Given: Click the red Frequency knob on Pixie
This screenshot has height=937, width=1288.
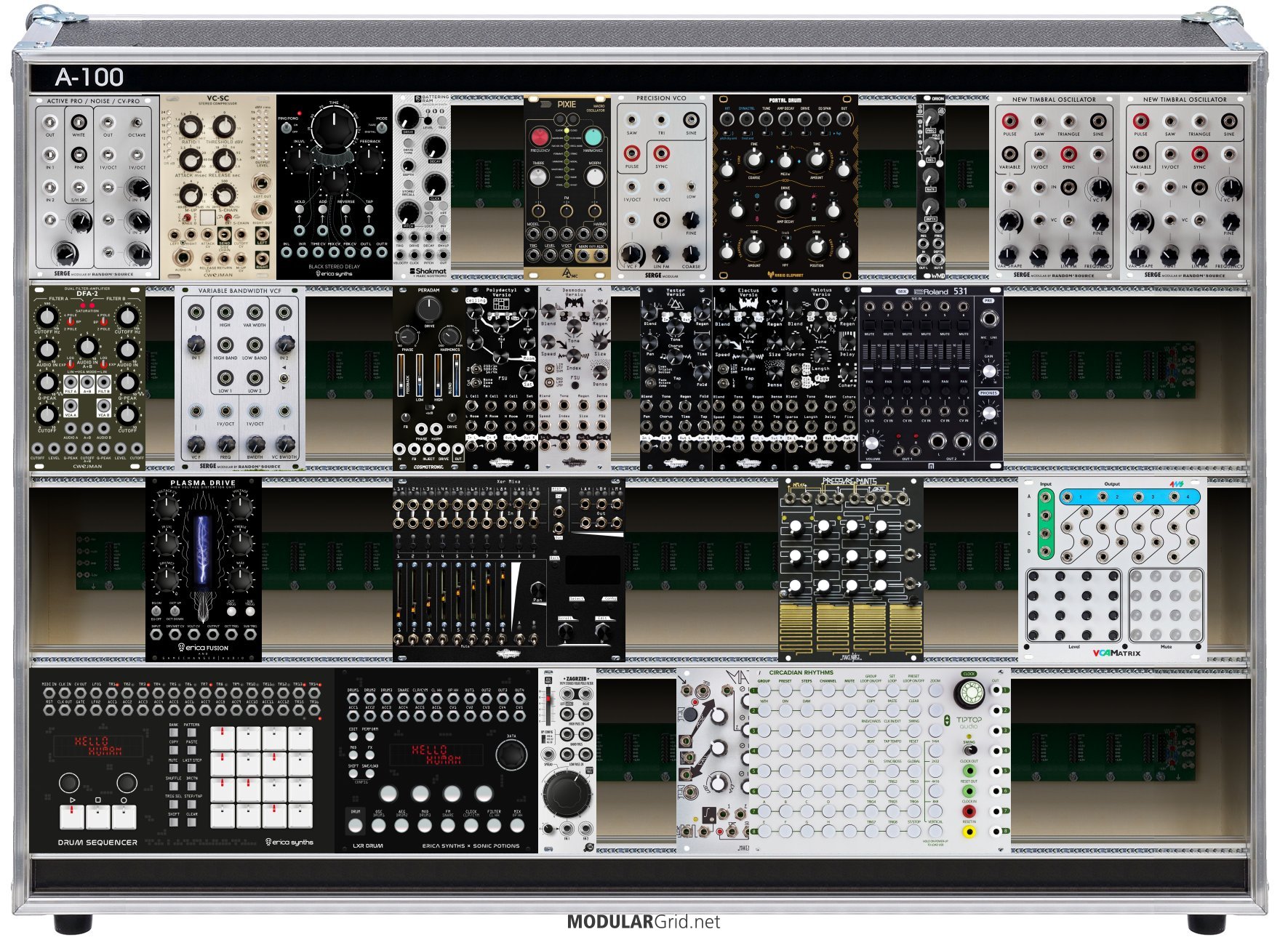Looking at the screenshot, I should [540, 137].
